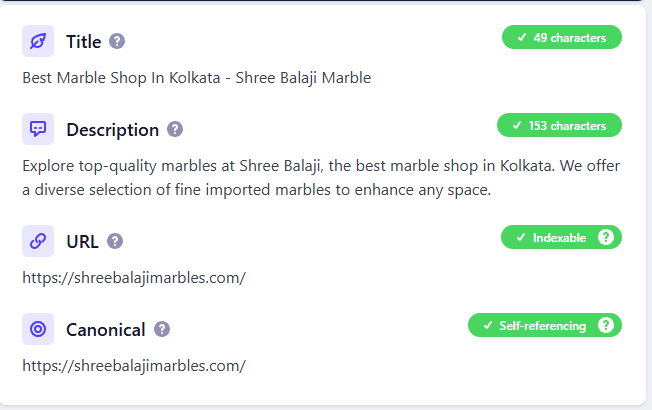The image size is (652, 410).
Task: Click the 153 characters badge
Action: point(559,125)
